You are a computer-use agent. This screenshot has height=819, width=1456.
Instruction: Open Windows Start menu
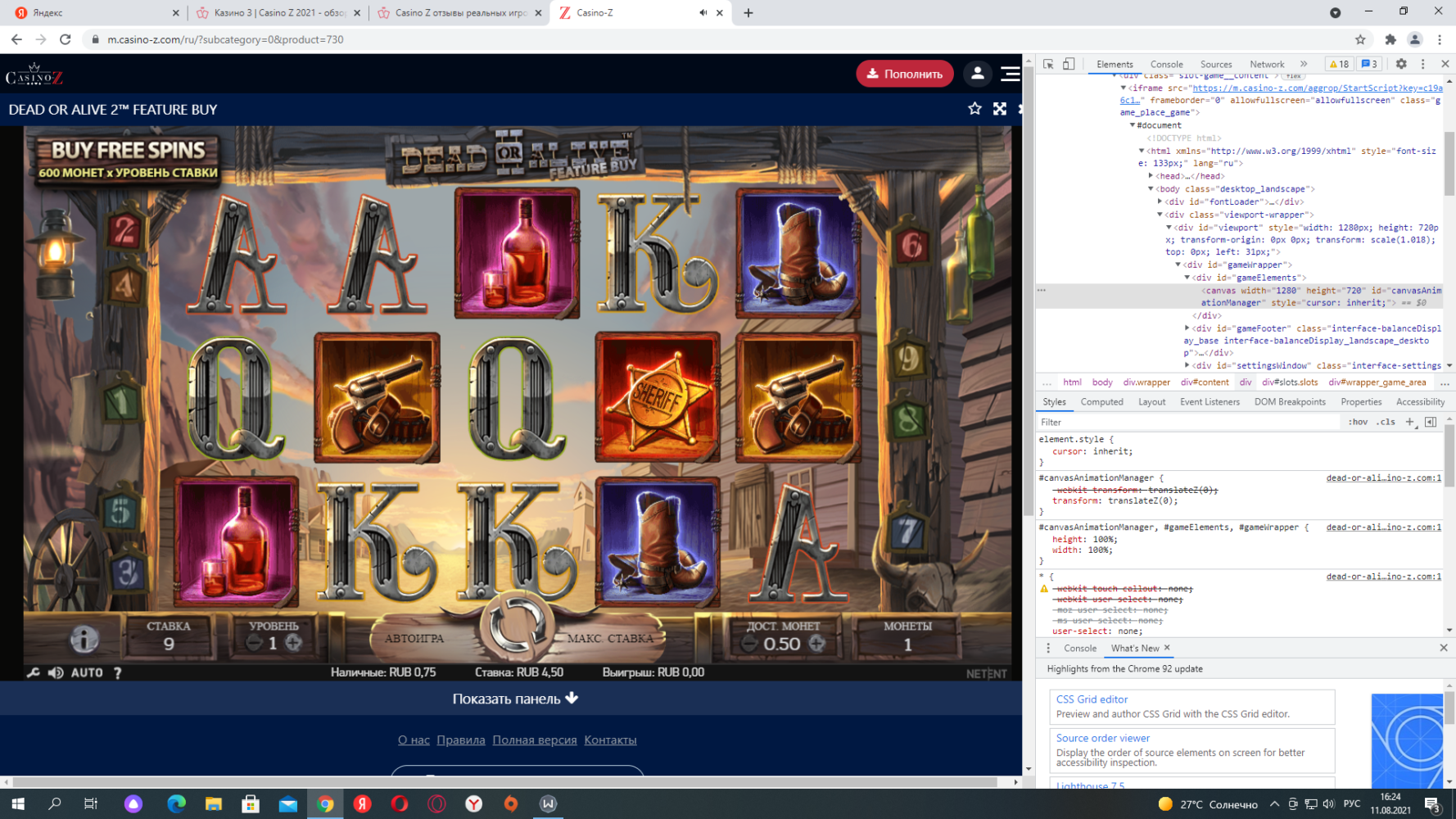point(18,803)
